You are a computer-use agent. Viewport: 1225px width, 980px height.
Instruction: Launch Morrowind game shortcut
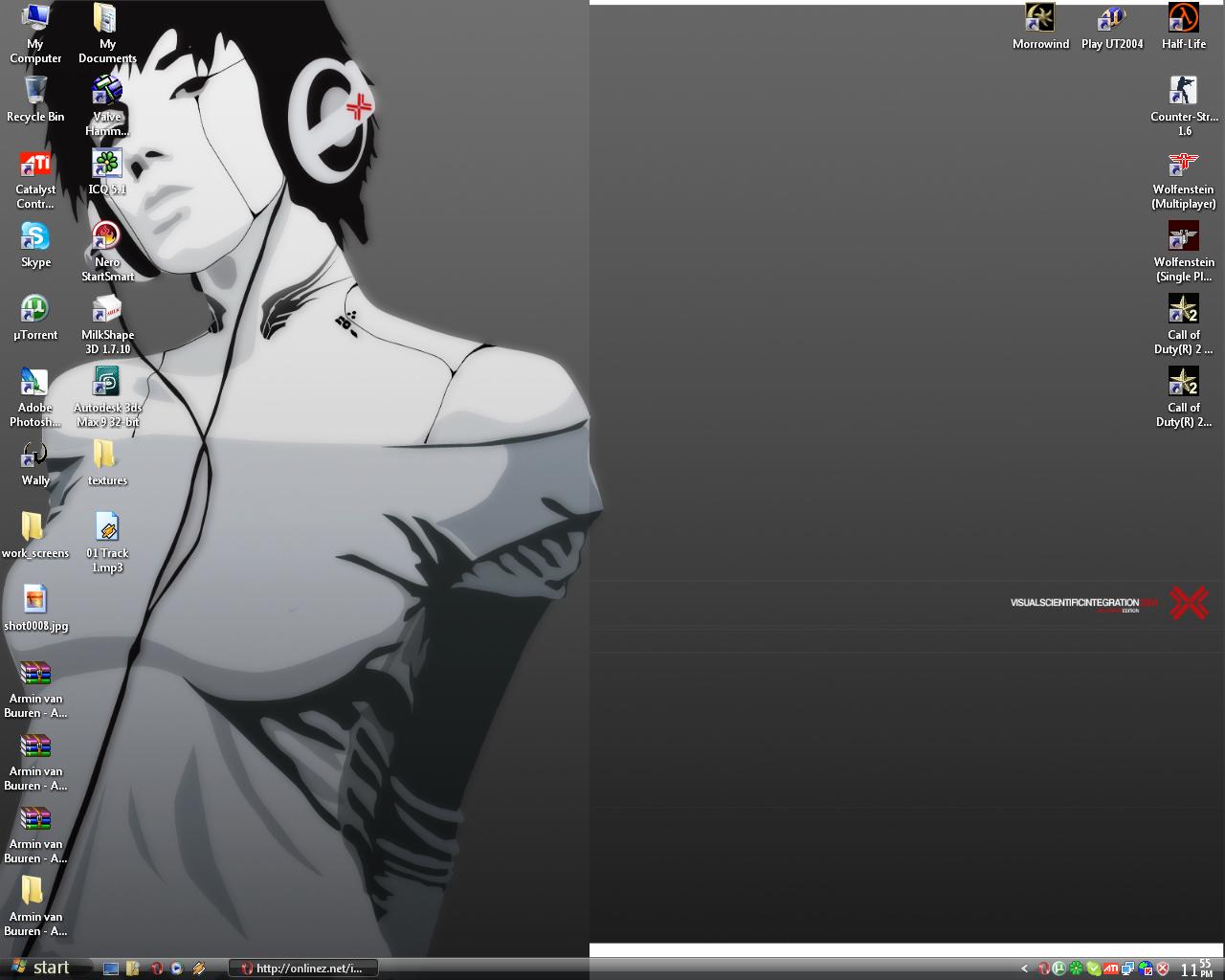tap(1040, 26)
